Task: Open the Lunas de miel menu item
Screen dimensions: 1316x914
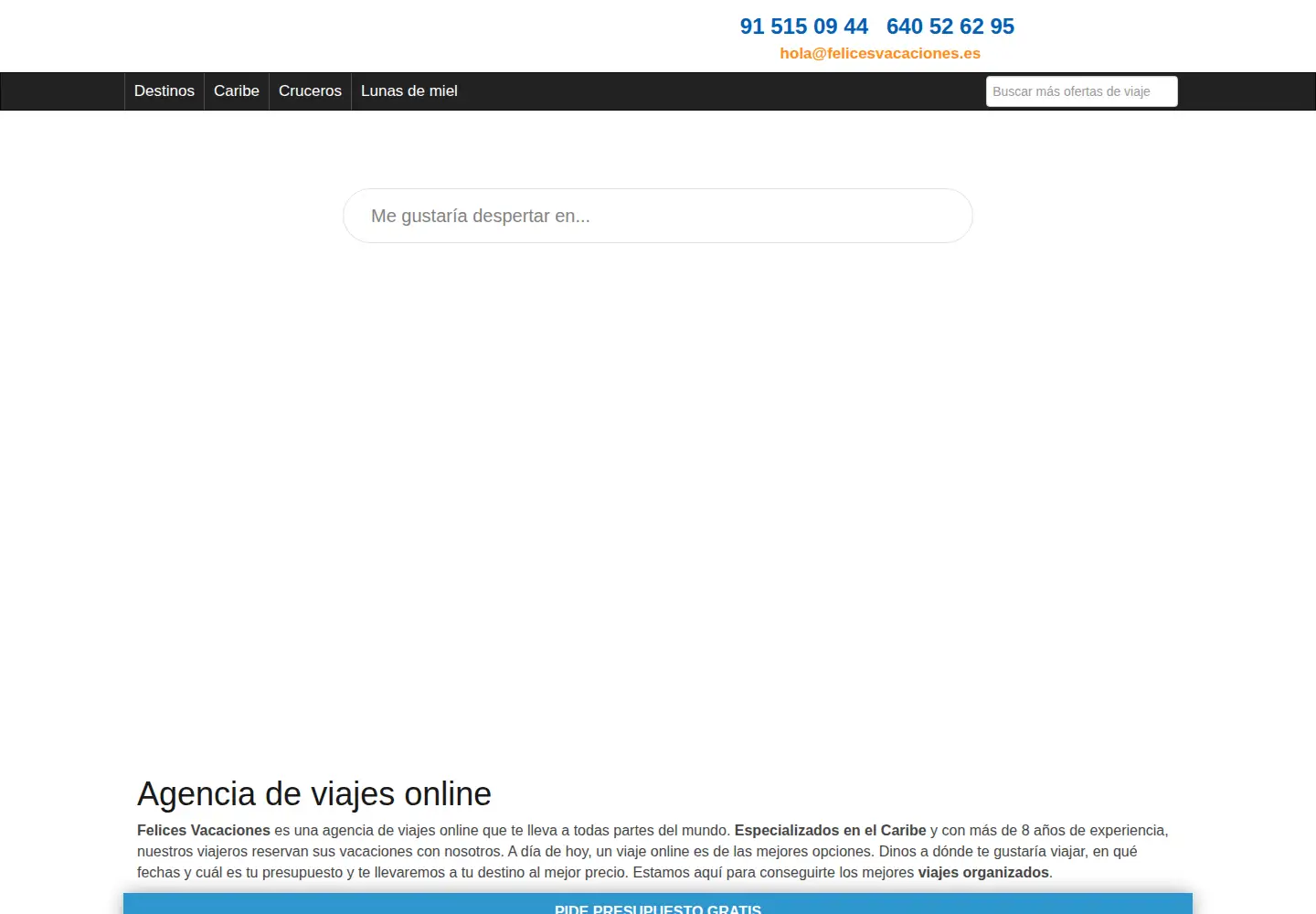Action: point(409,91)
